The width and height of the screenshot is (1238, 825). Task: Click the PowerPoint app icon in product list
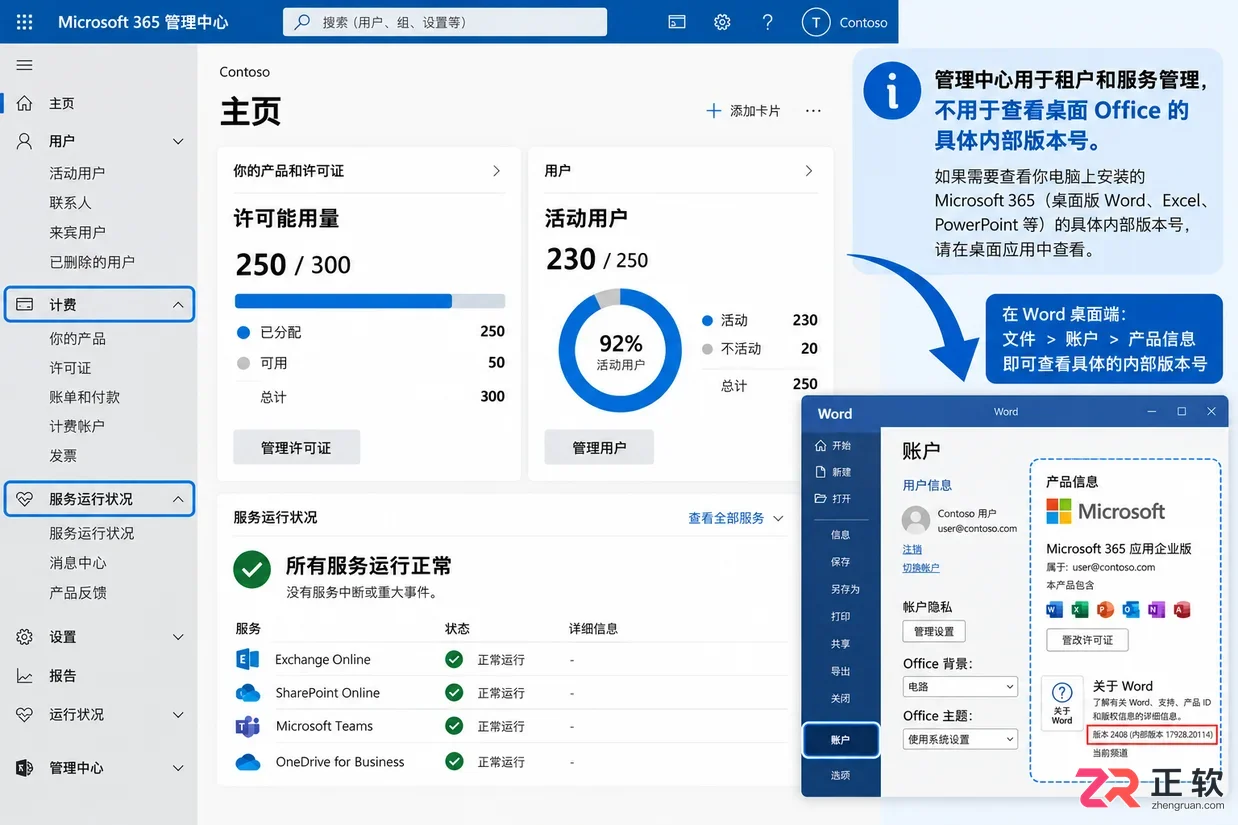[x=1105, y=609]
